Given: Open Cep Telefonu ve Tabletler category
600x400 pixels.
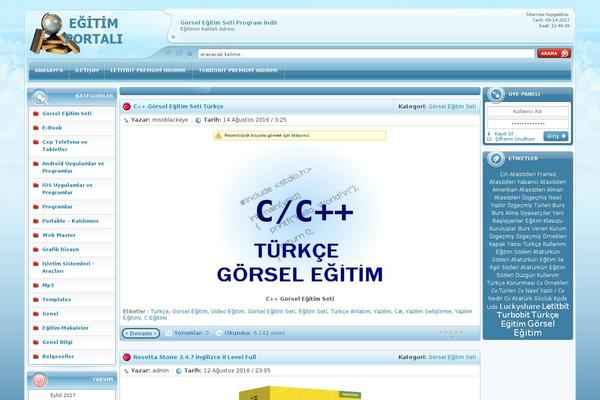Looking at the screenshot, I should (x=65, y=146).
